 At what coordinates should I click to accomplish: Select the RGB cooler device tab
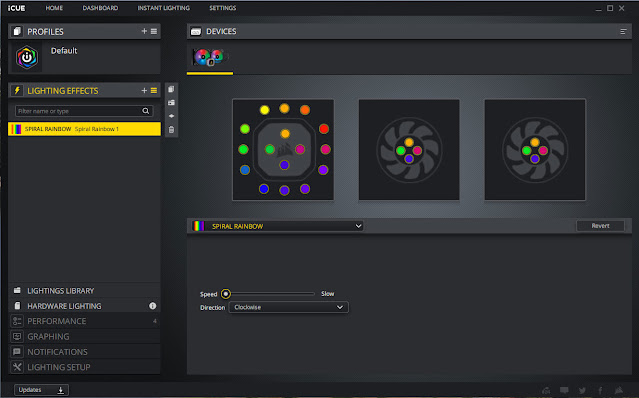click(209, 58)
